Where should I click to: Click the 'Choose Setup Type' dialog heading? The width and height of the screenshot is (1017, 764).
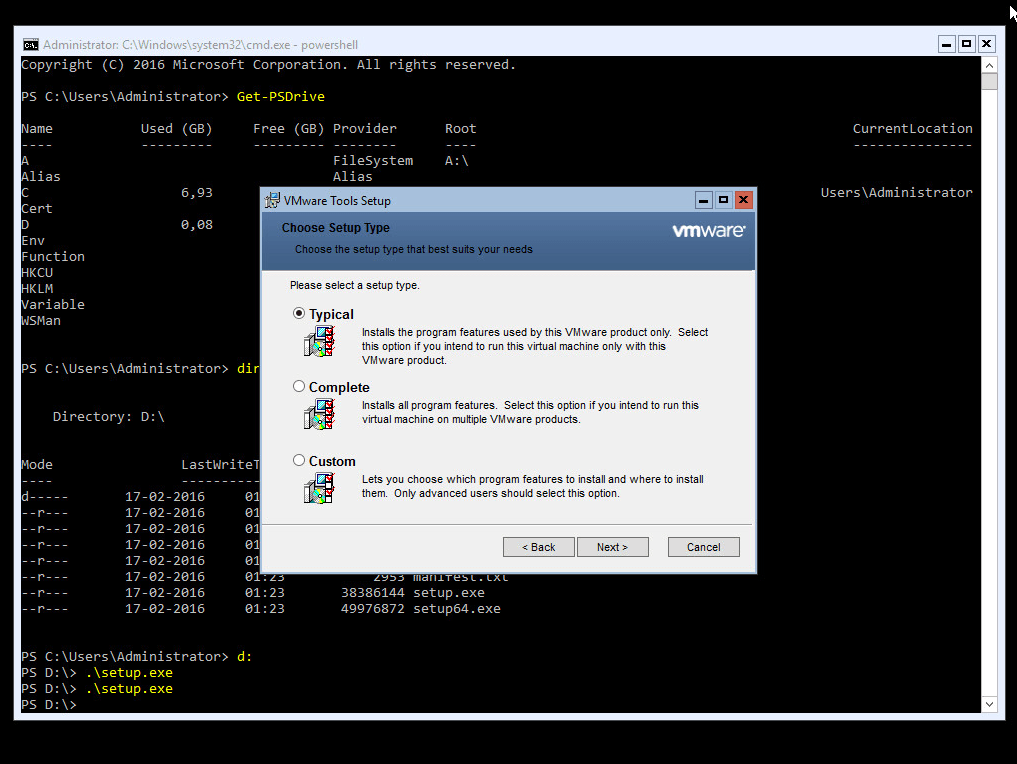(x=335, y=228)
